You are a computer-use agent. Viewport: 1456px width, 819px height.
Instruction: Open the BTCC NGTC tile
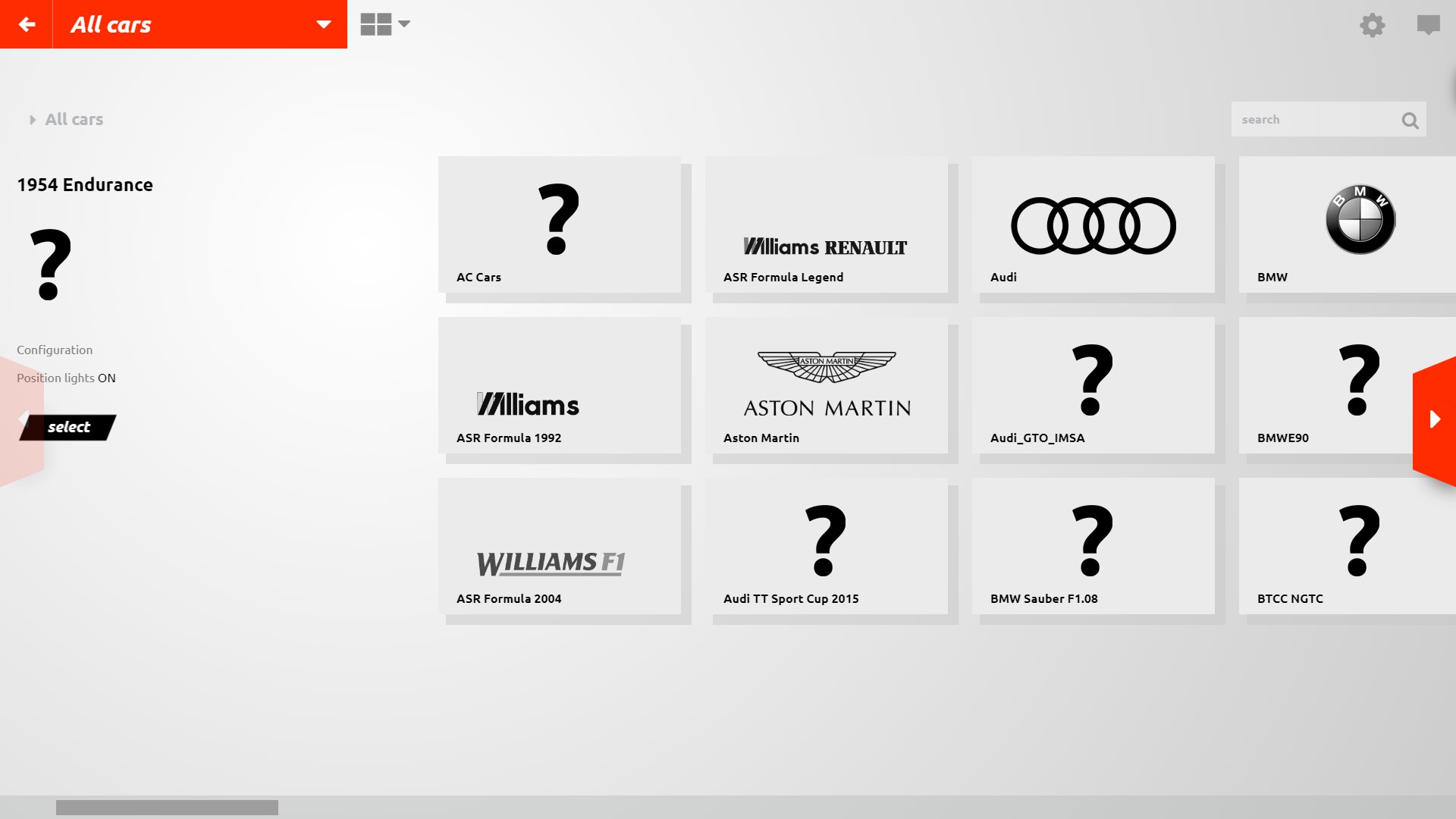[x=1348, y=546]
